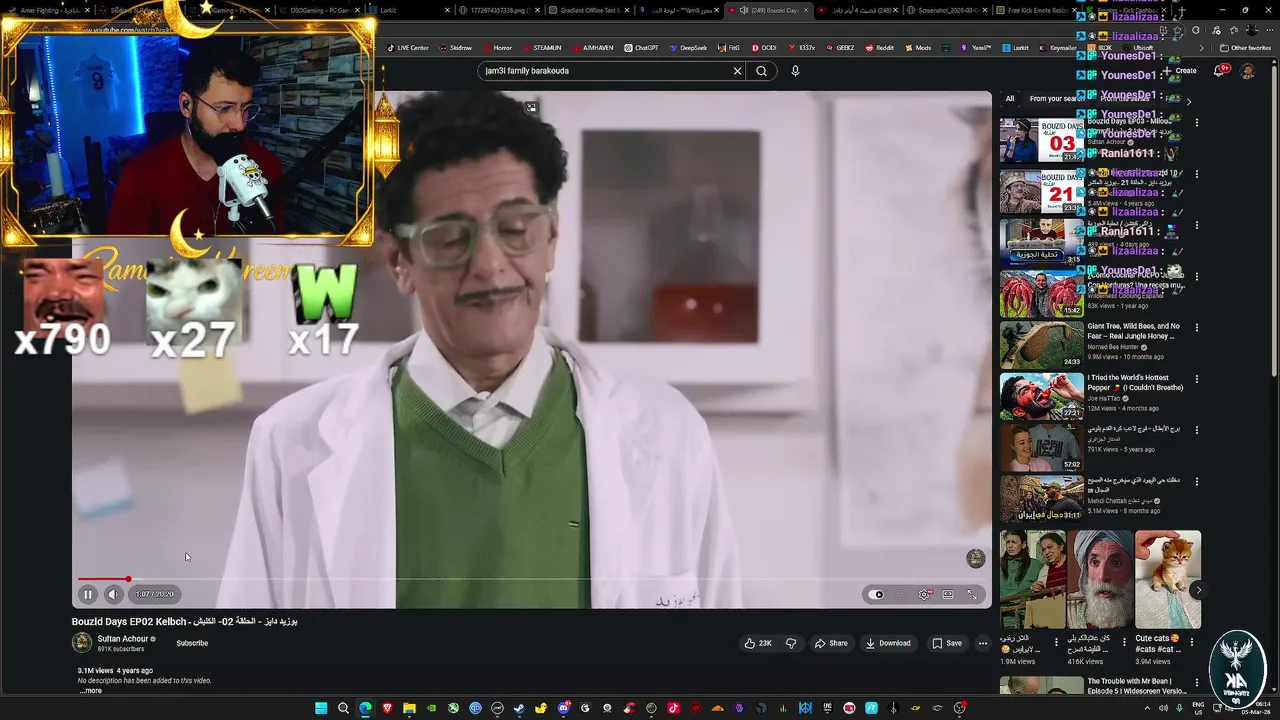Expand the video description with ...more
This screenshot has width=1280, height=720.
point(90,690)
